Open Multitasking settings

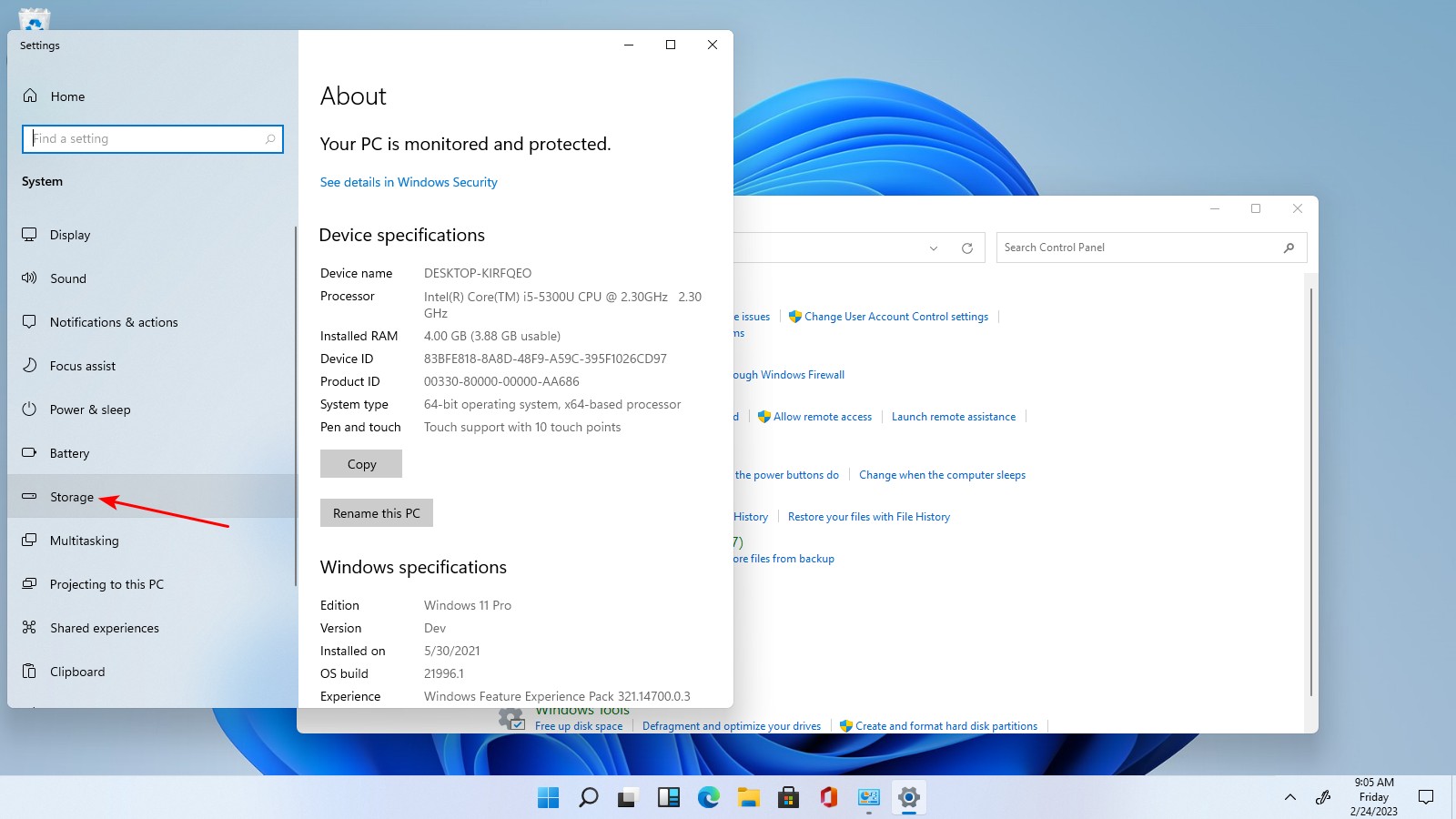[x=151, y=541]
